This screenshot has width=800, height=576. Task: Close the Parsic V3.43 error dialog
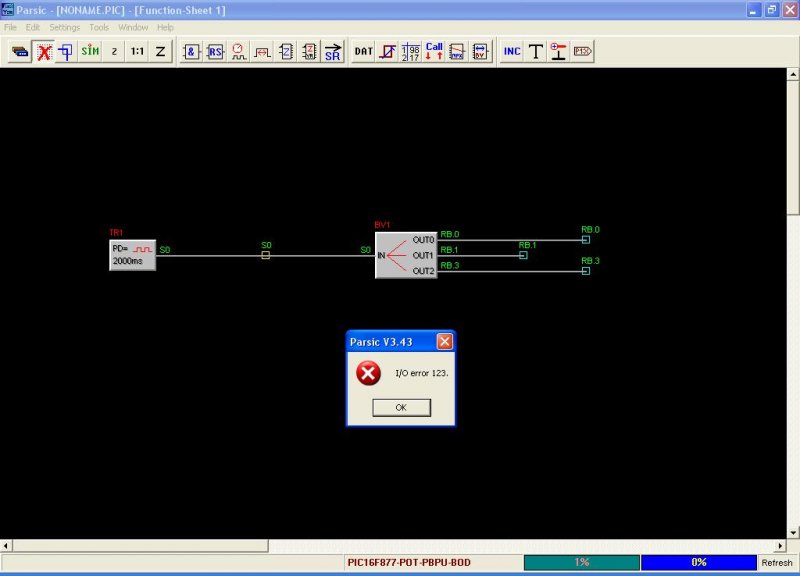coord(445,341)
